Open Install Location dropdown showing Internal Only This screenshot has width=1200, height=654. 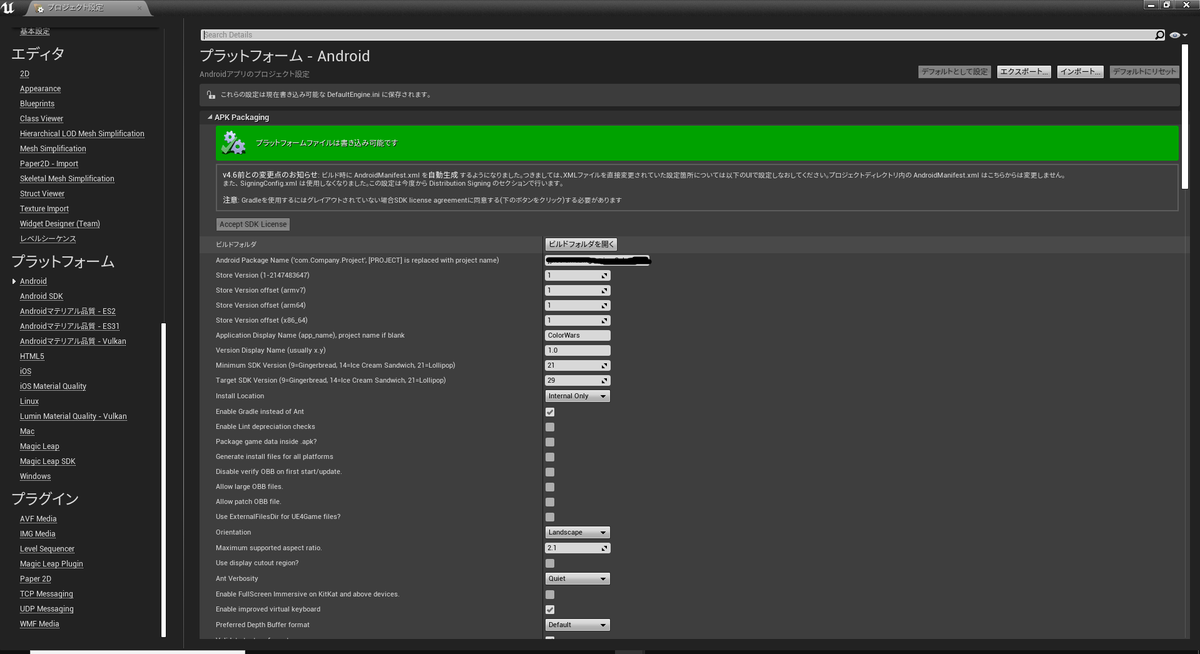[x=577, y=396]
